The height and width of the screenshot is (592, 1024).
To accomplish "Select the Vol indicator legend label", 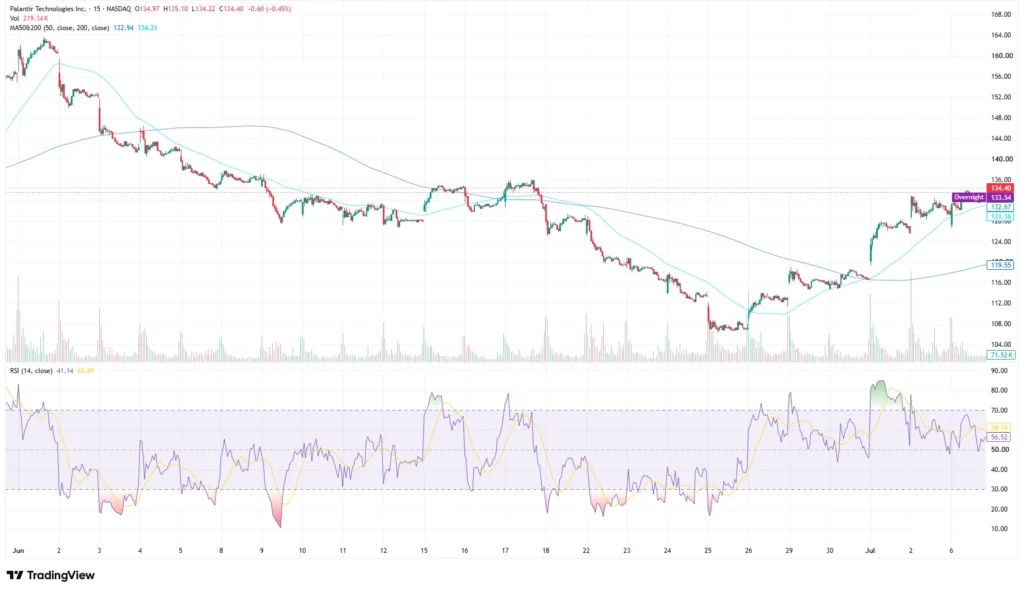I will click(14, 18).
